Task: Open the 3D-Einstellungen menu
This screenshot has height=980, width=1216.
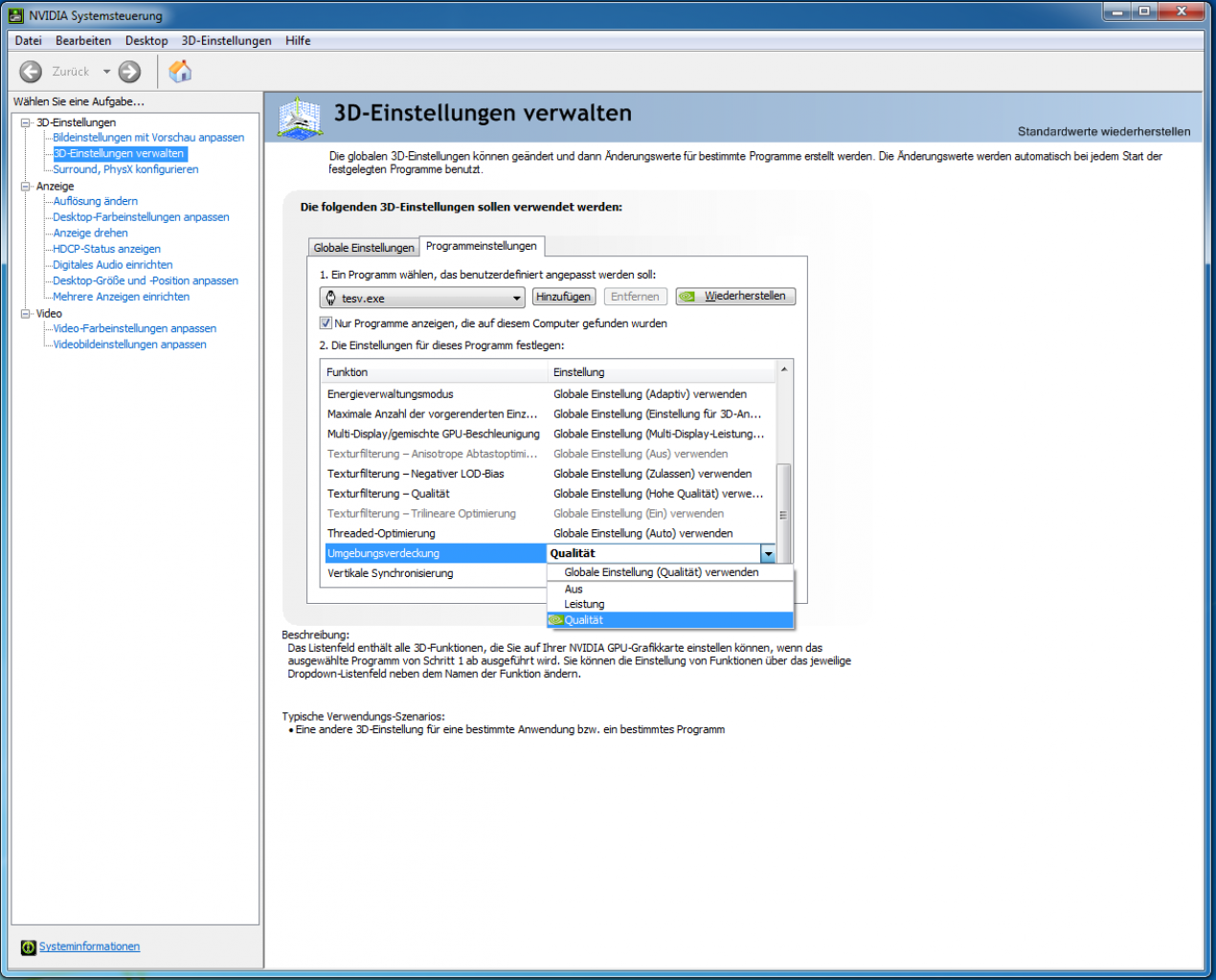Action: tap(226, 41)
